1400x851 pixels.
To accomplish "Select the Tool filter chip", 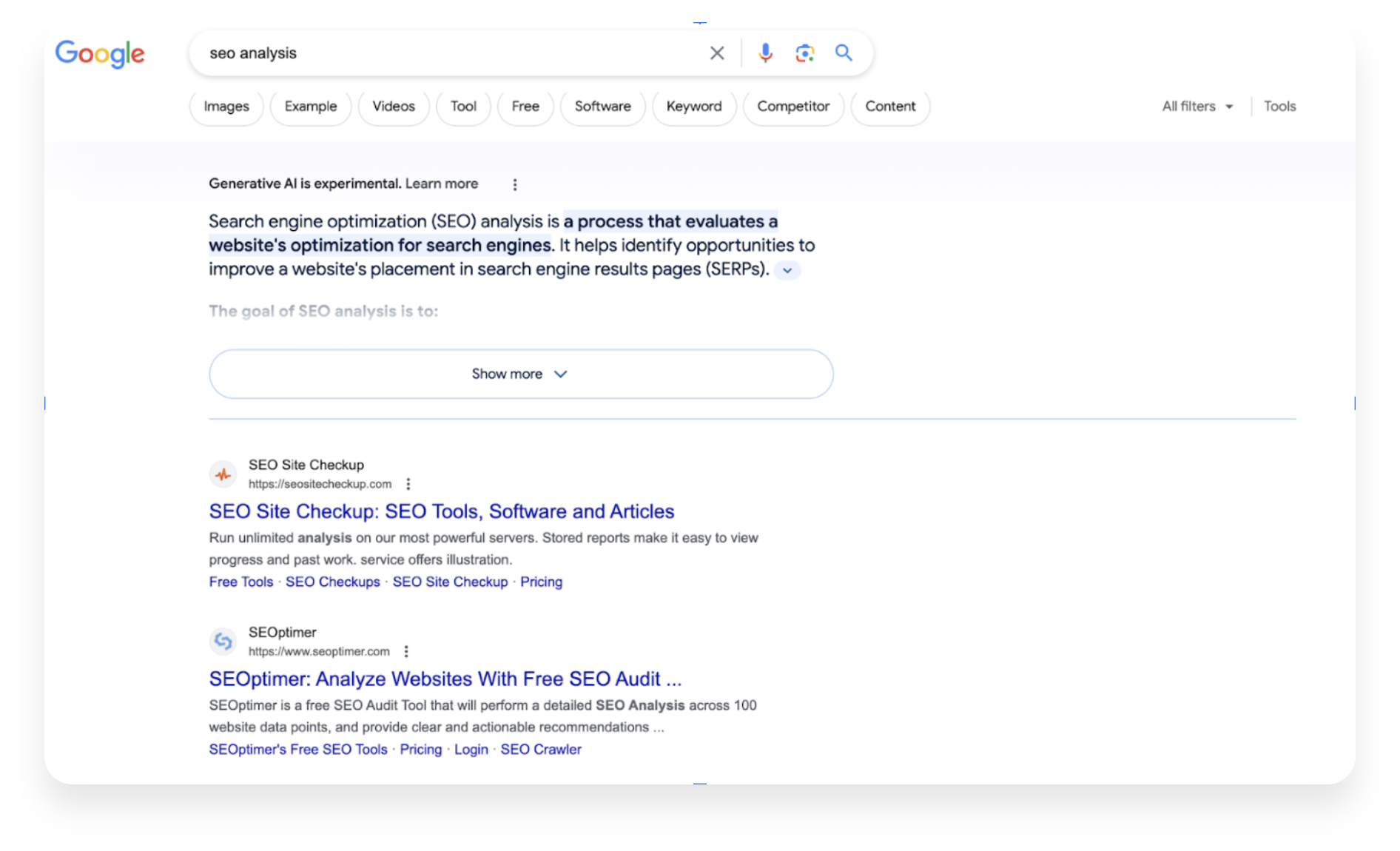I will tap(463, 107).
